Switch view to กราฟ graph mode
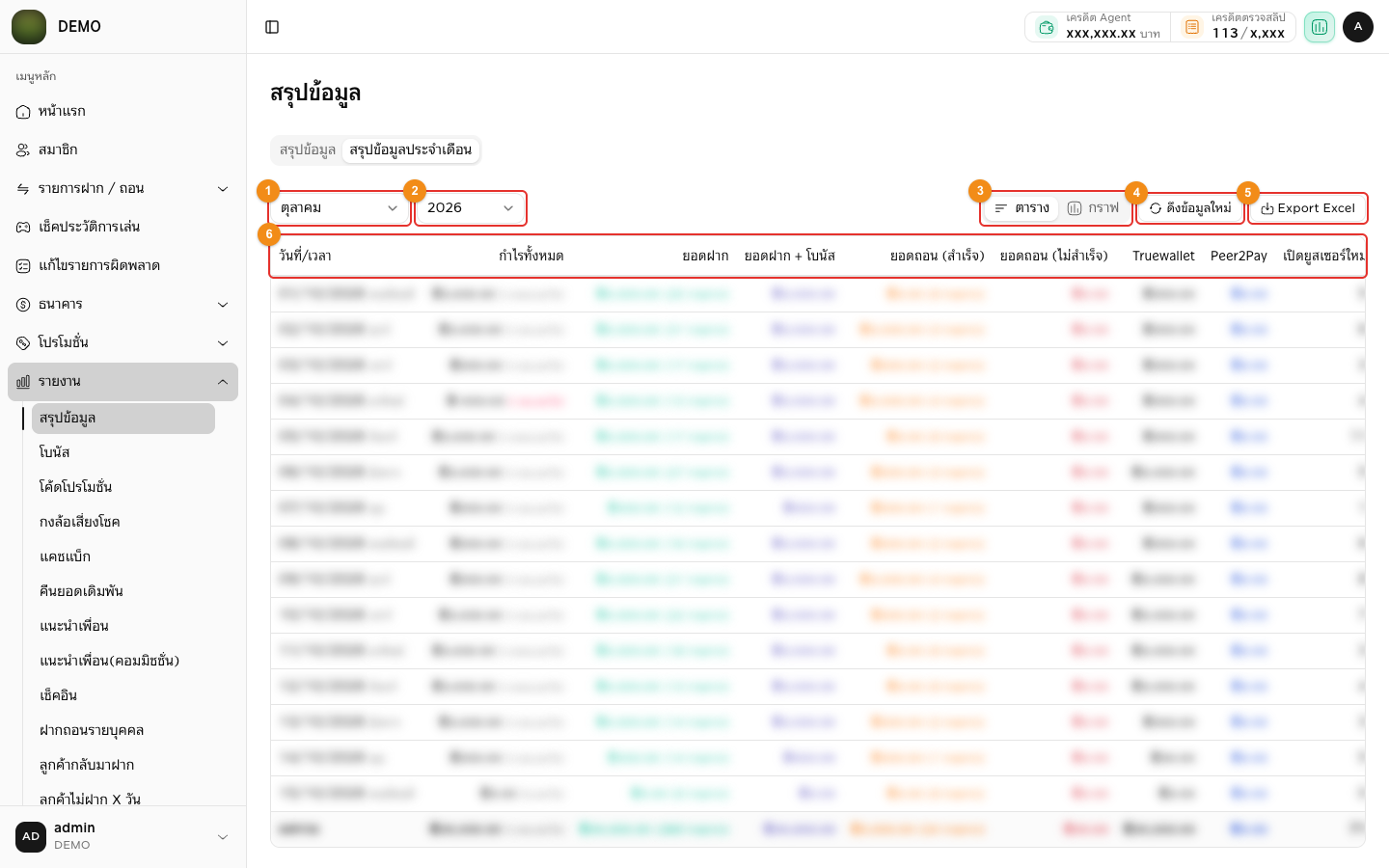 pos(1094,208)
